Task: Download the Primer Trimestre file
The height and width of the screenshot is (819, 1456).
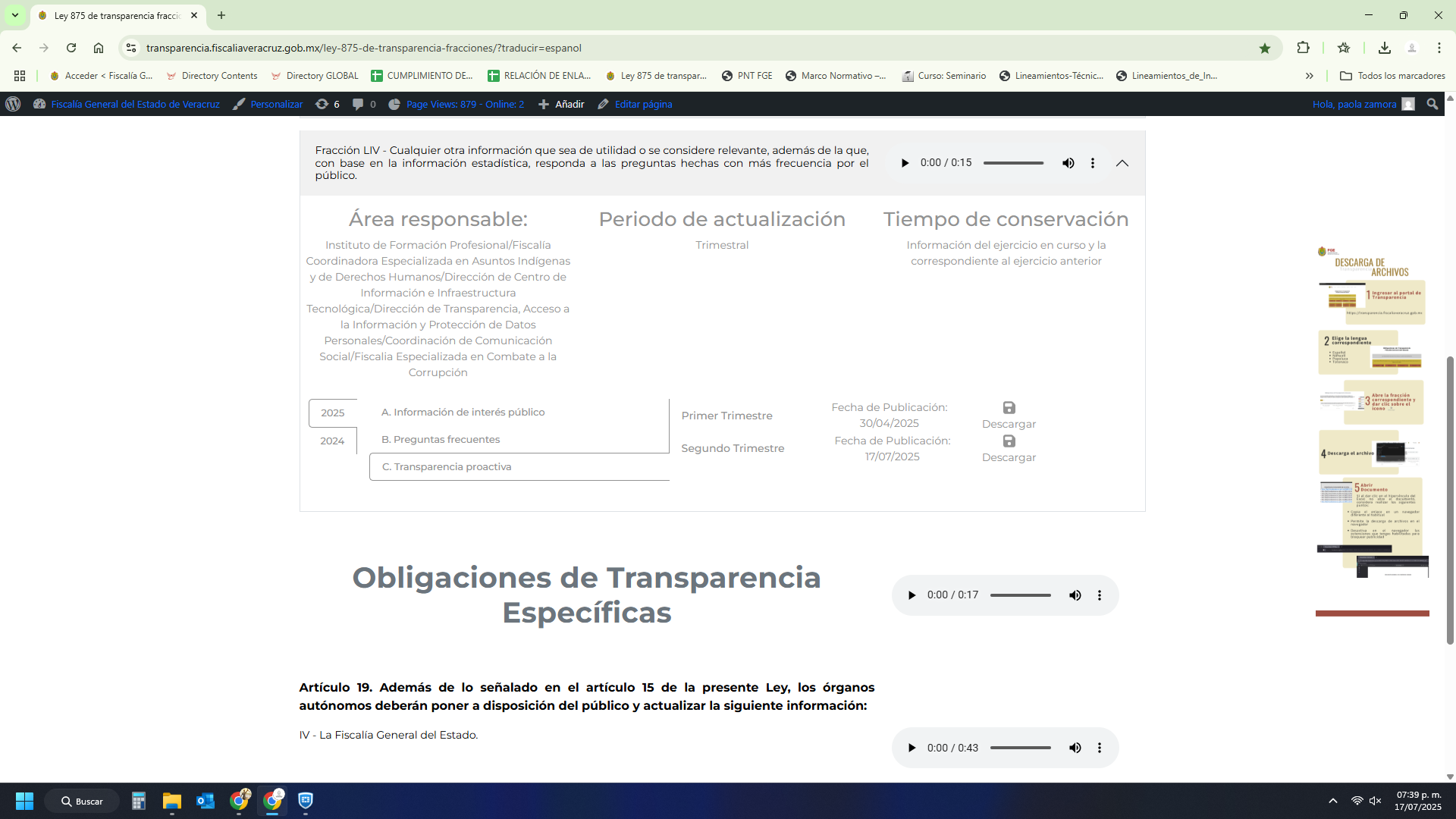Action: 1009,415
